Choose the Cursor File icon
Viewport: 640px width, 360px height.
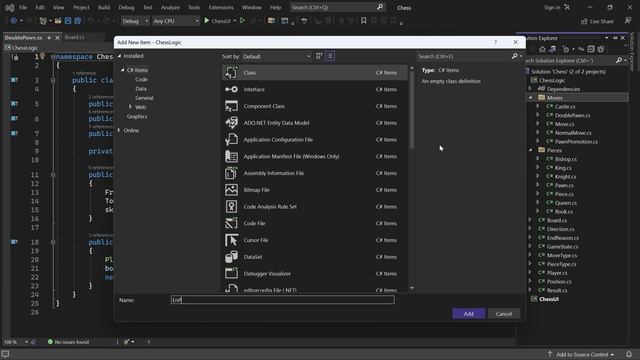pos(231,240)
